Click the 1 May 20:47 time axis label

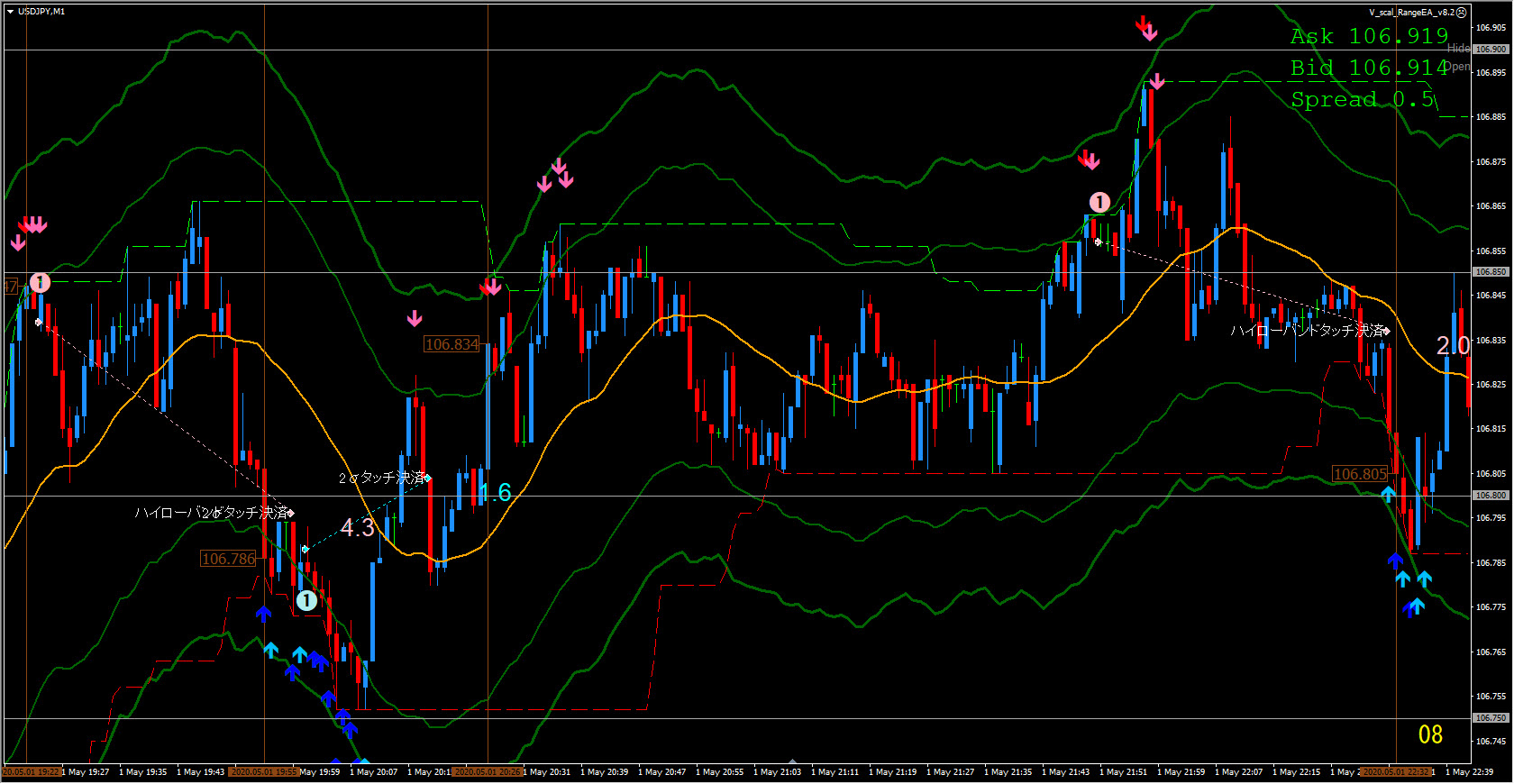(x=662, y=772)
